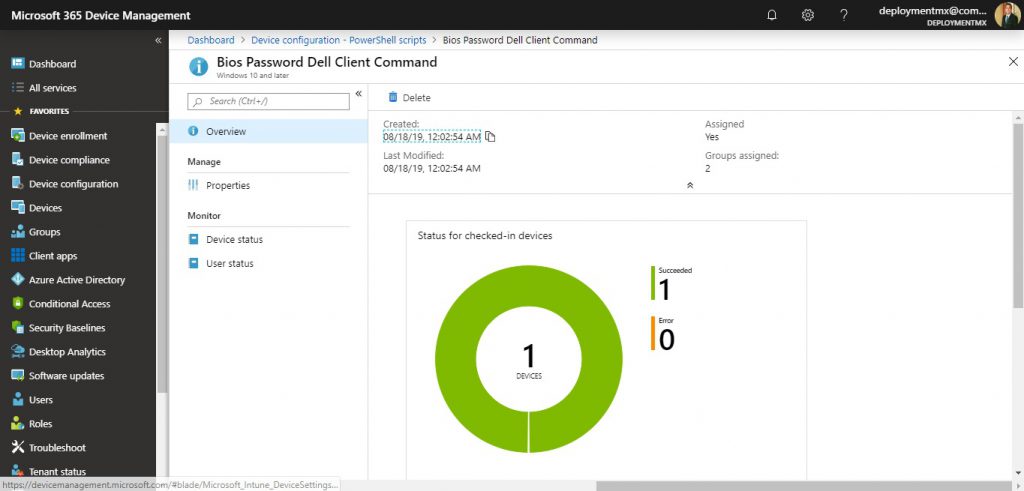1024x491 pixels.
Task: Go to Device configuration - PowerShell scripts breadcrumb
Action: [x=338, y=40]
